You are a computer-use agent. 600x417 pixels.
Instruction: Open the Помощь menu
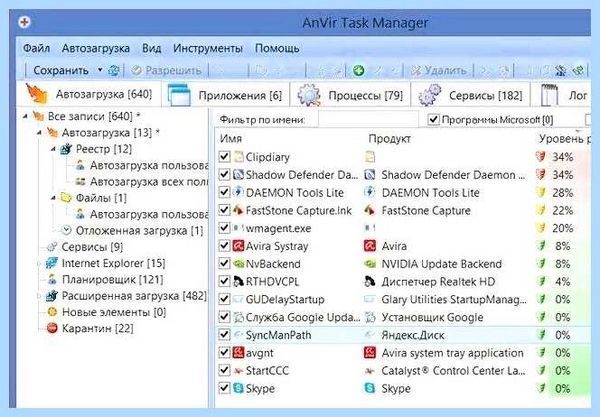(x=277, y=49)
